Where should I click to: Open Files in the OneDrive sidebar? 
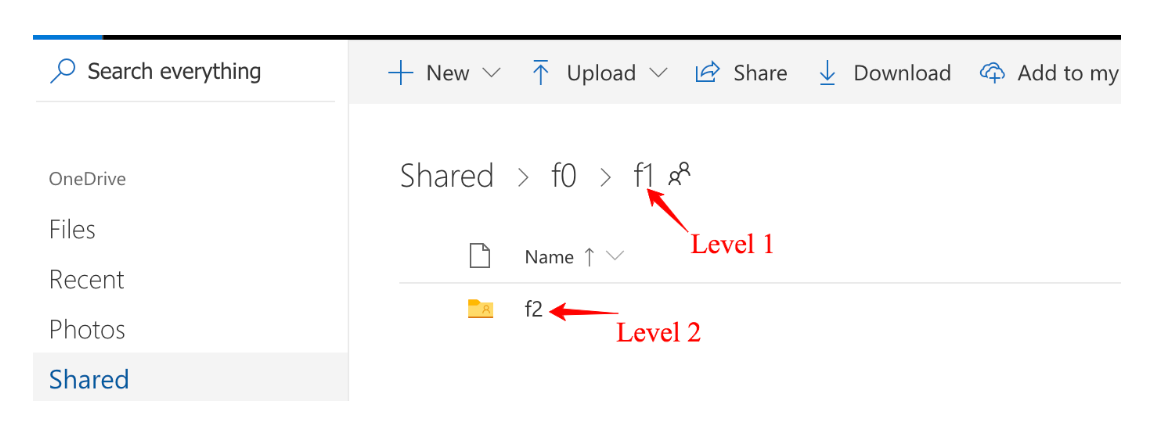(72, 229)
